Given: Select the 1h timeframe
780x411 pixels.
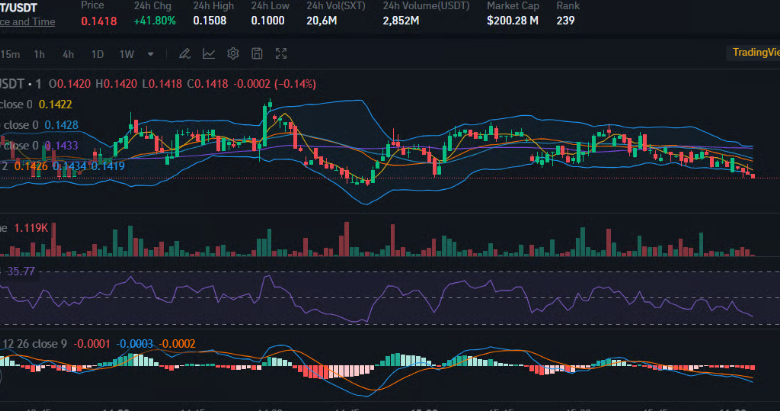Looking at the screenshot, I should 39,54.
